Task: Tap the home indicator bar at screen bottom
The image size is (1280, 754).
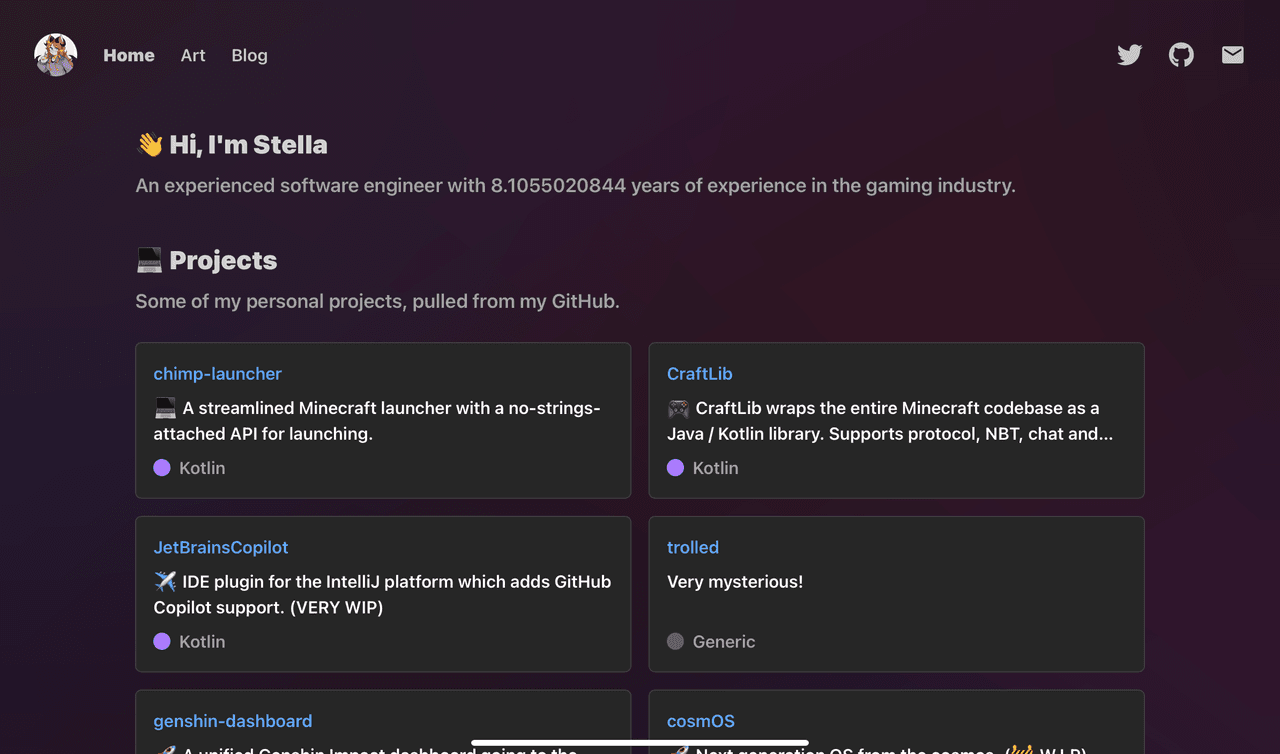Action: coord(640,743)
